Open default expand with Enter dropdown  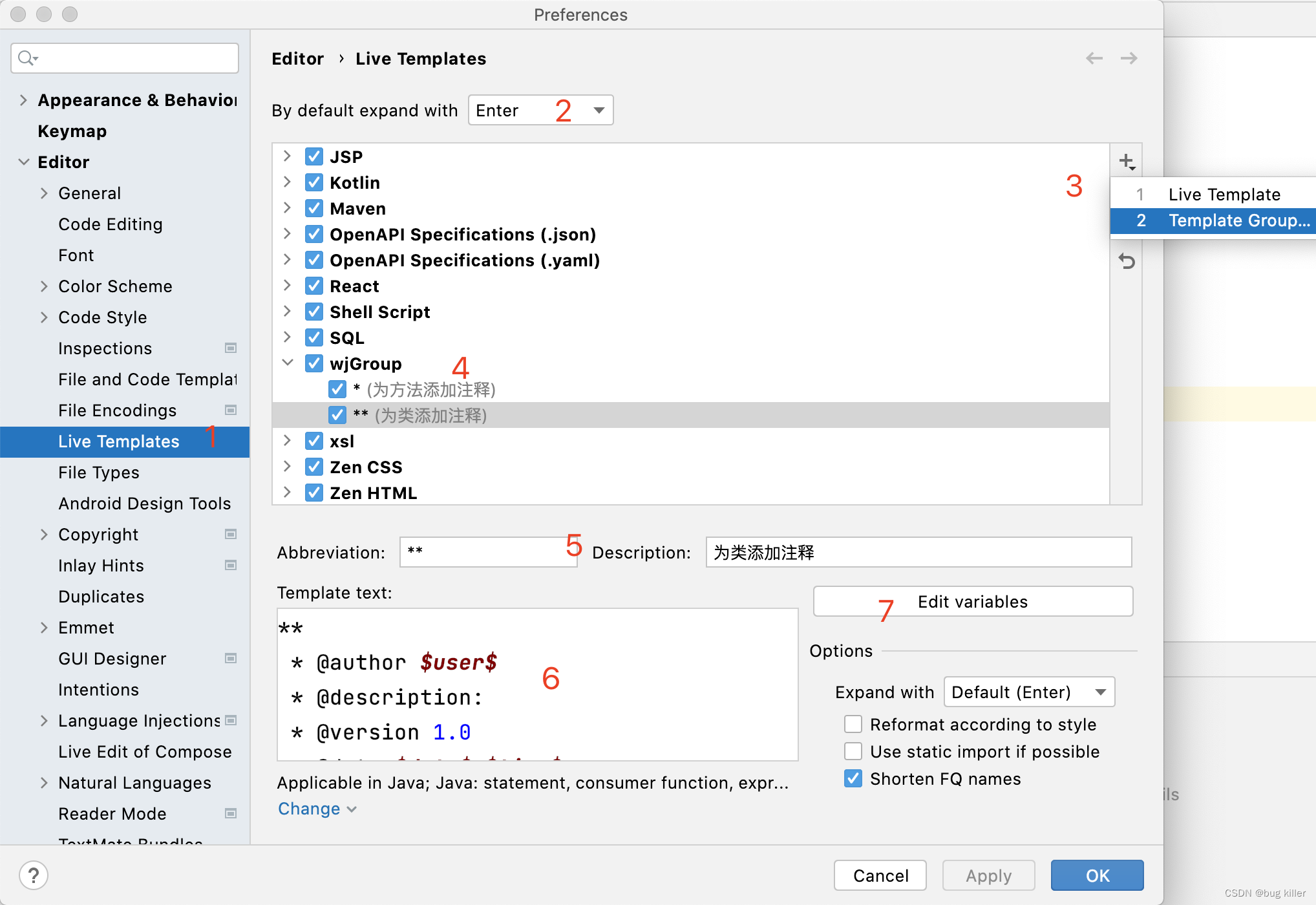pos(540,110)
